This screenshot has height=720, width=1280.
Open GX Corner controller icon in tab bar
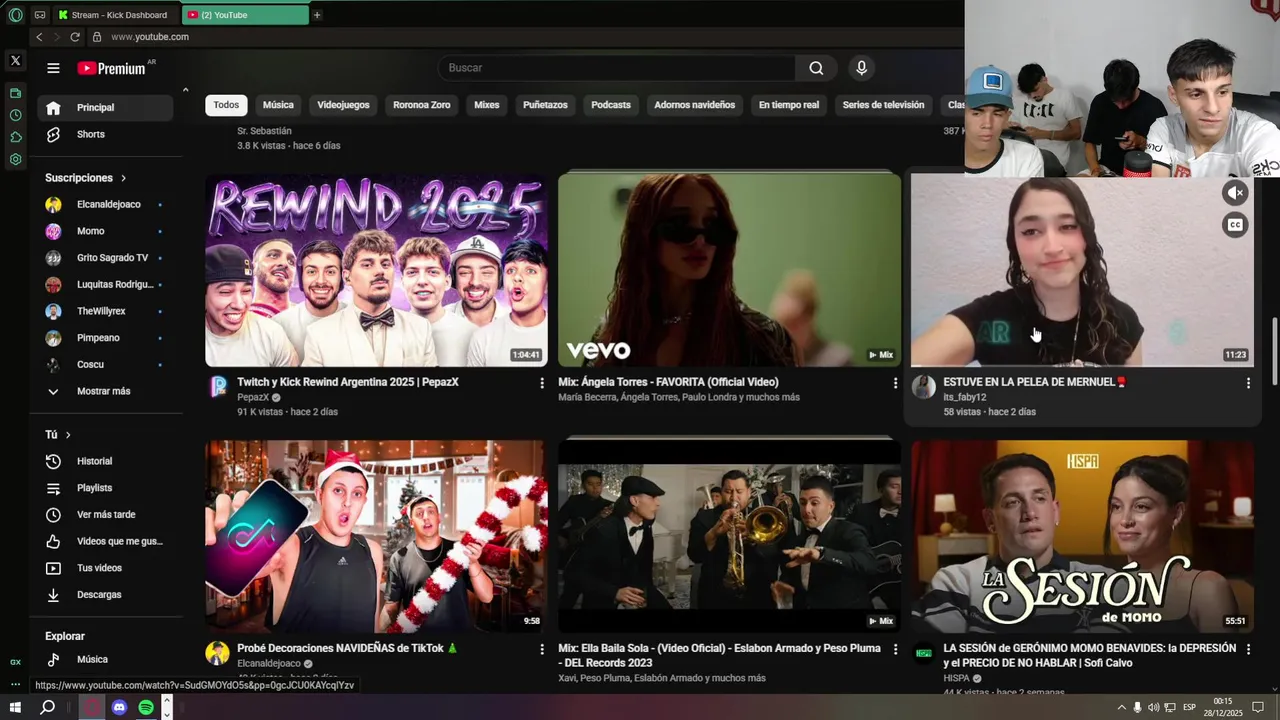39,15
